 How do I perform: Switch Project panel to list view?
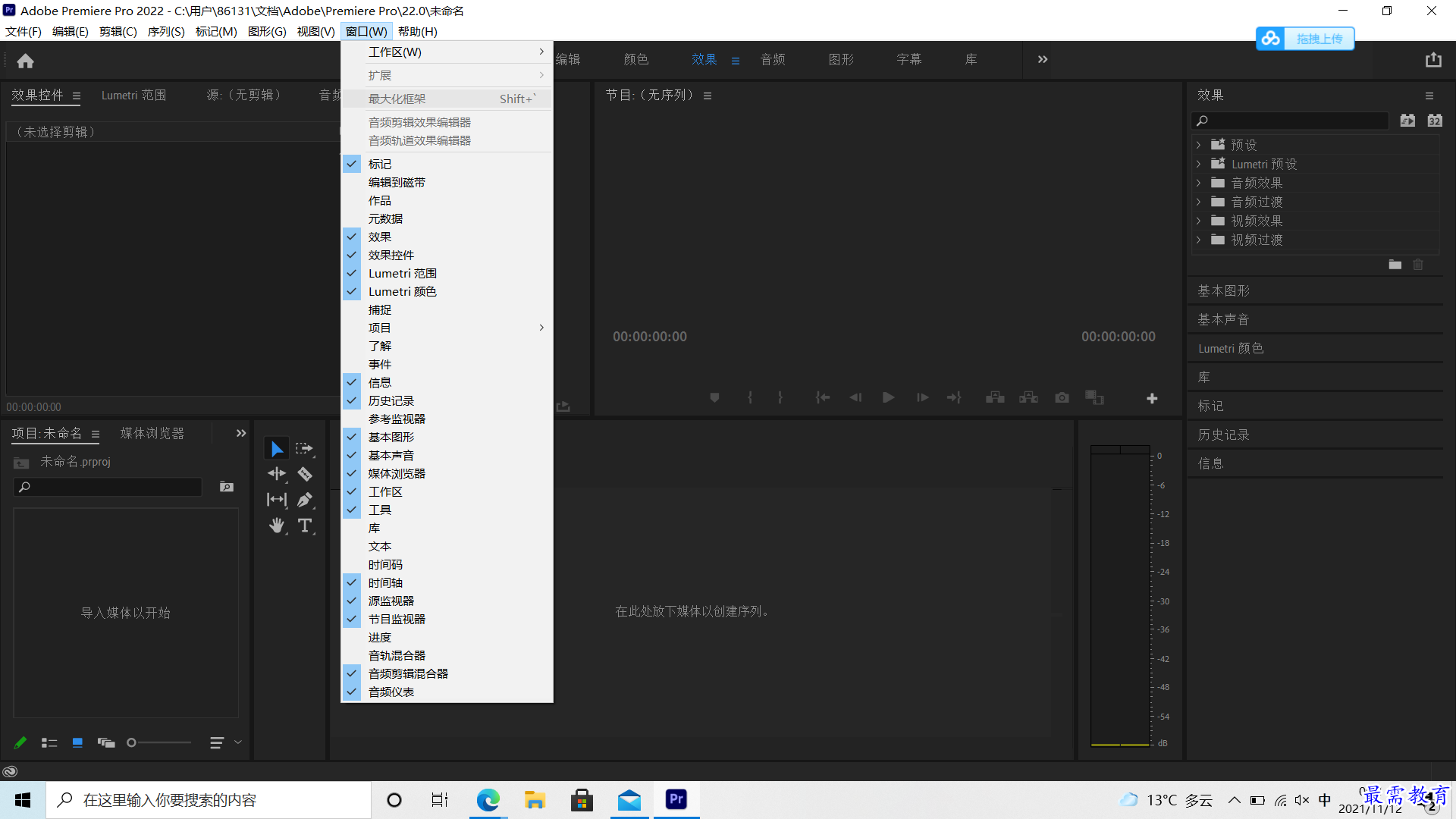pos(49,742)
